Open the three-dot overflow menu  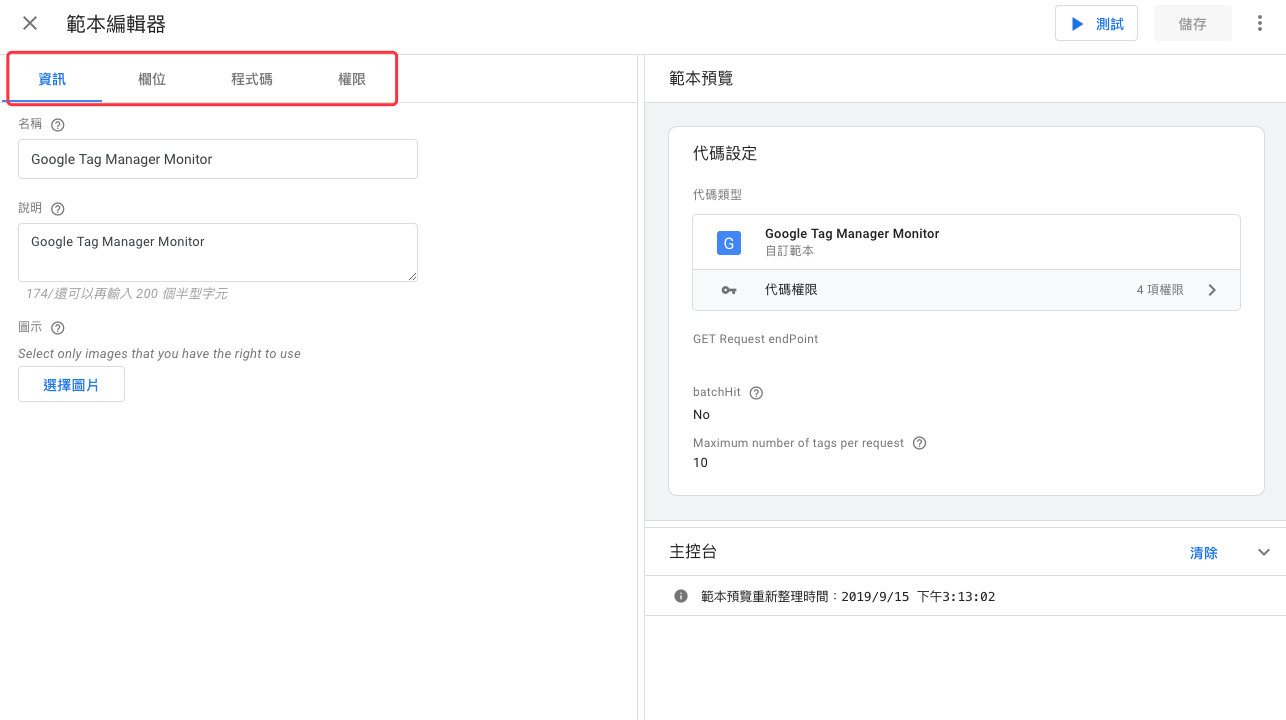tap(1259, 22)
